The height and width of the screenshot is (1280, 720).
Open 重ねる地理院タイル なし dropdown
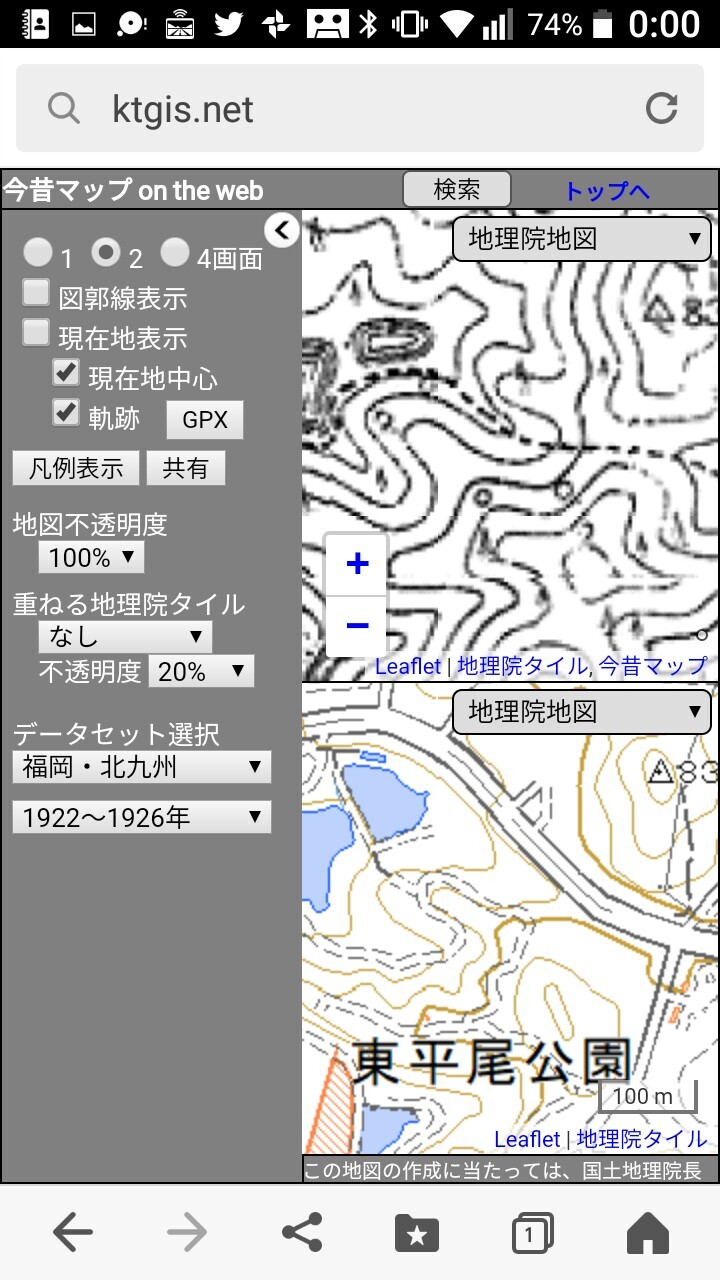click(x=125, y=637)
